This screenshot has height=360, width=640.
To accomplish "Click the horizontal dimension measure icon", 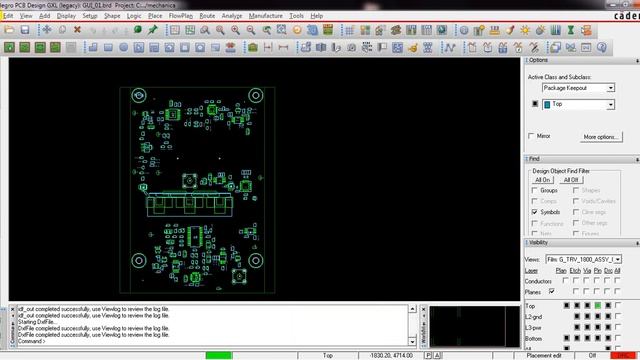I will [283, 47].
